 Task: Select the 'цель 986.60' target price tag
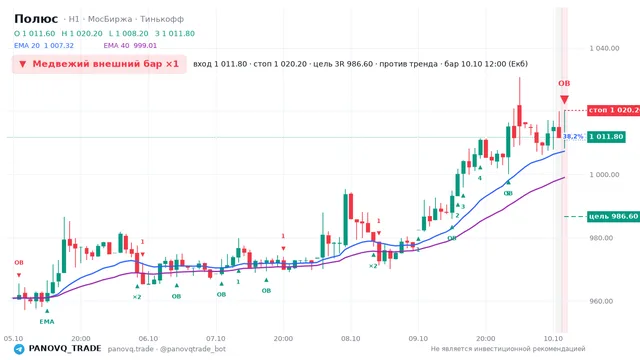click(x=613, y=216)
